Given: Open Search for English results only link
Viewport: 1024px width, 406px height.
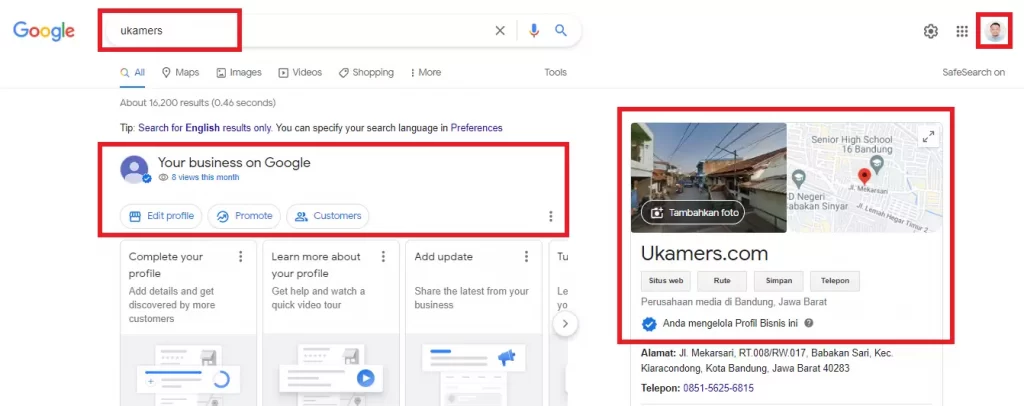Looking at the screenshot, I should click(205, 128).
